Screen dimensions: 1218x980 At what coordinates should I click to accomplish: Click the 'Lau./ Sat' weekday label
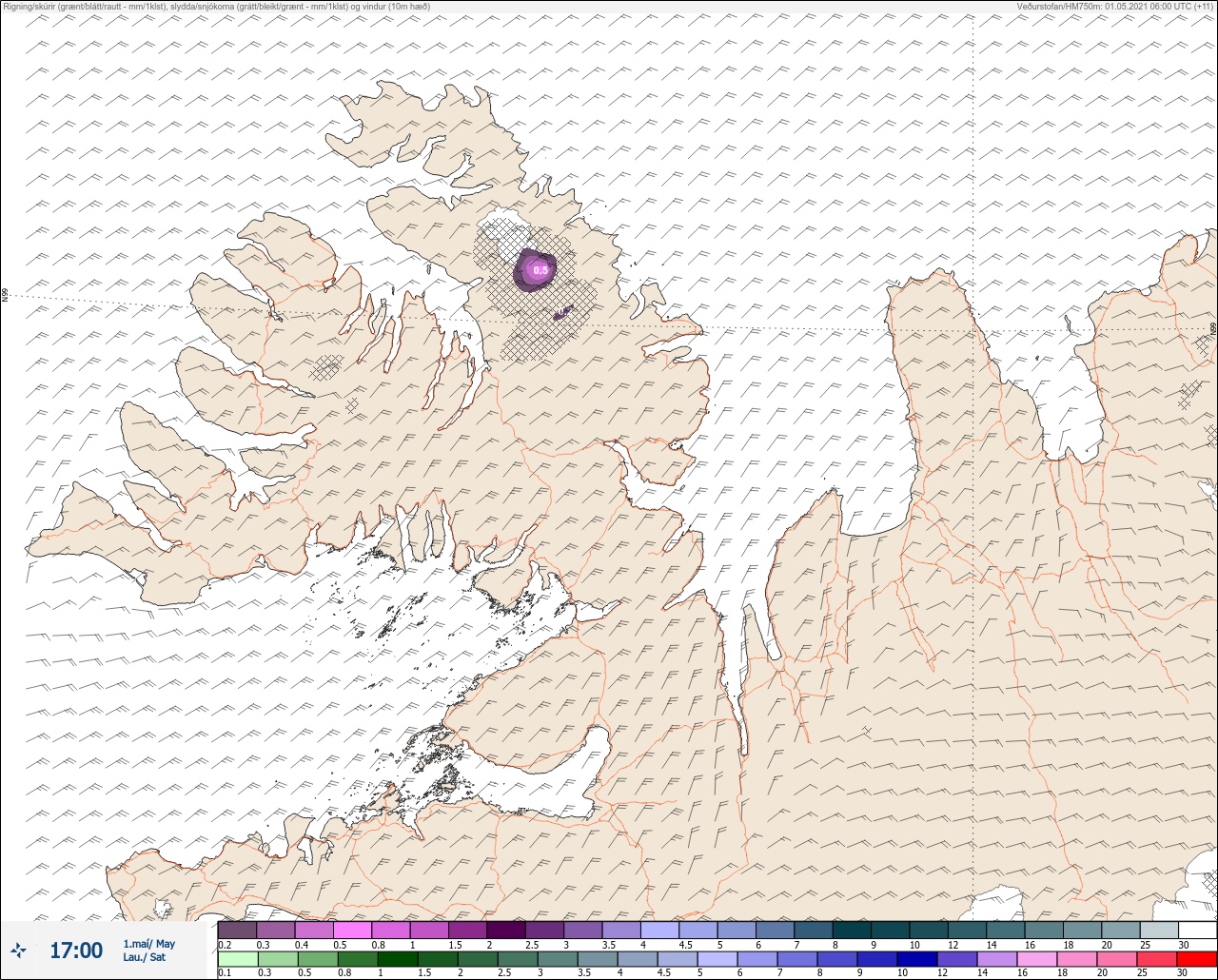tap(145, 957)
